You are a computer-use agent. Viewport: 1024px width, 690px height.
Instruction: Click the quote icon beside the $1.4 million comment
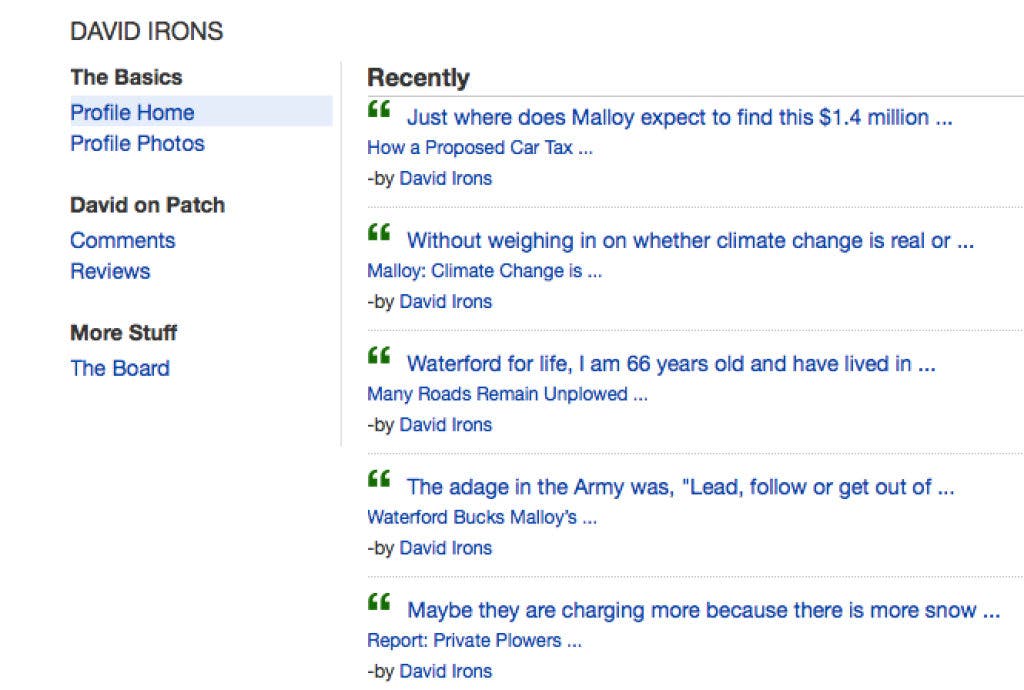click(x=378, y=110)
